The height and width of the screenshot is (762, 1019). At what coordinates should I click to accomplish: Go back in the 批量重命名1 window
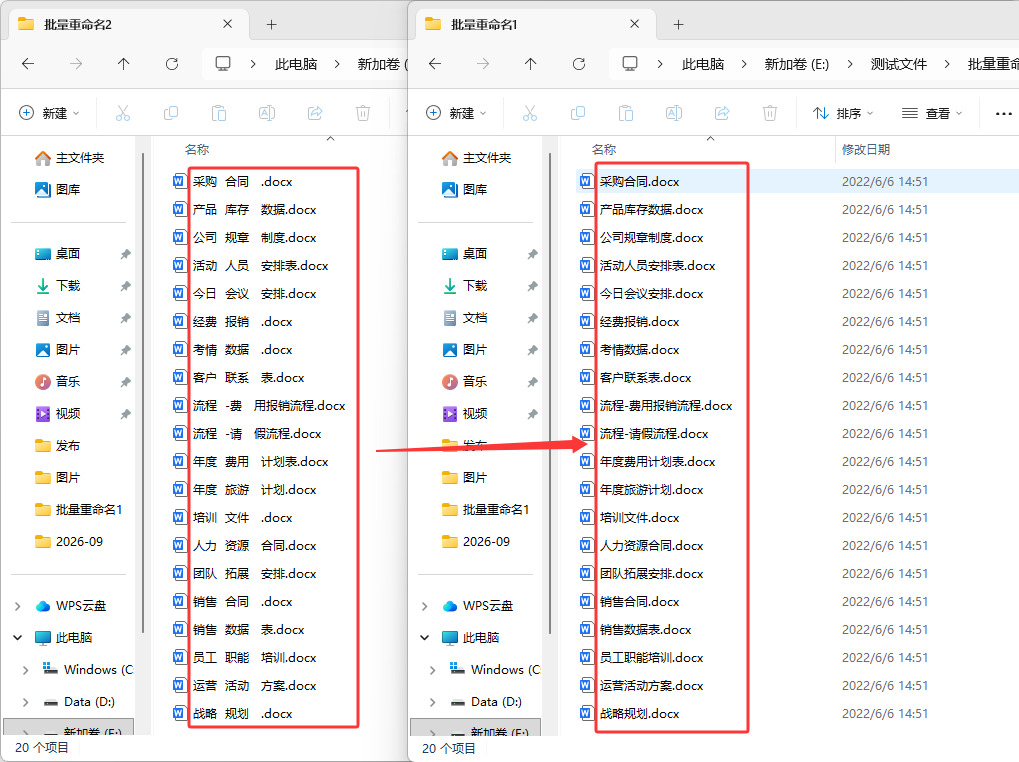pyautogui.click(x=435, y=64)
